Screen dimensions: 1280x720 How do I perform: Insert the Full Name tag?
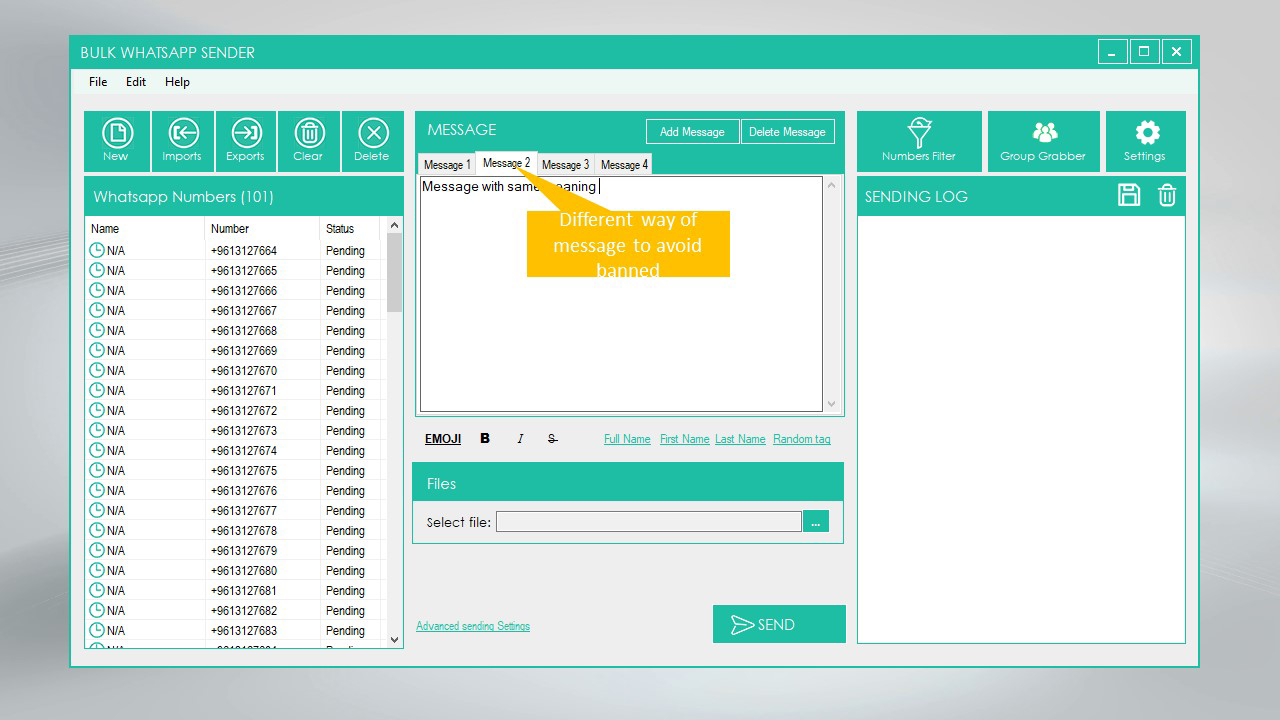(x=627, y=439)
